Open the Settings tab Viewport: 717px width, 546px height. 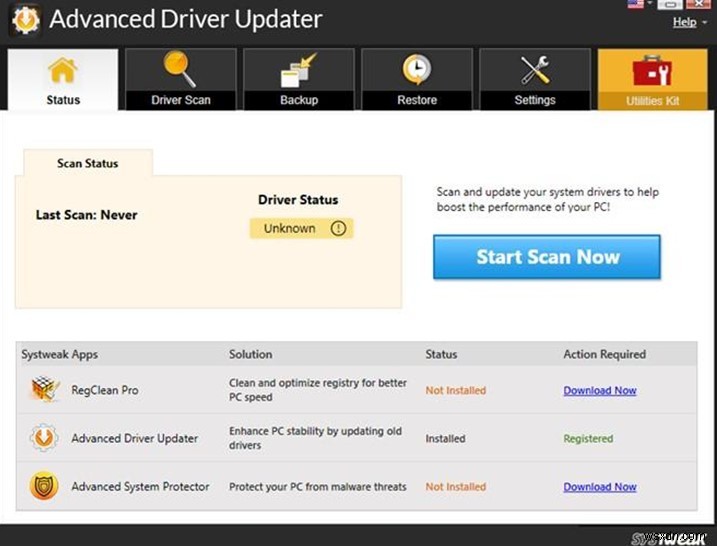(x=535, y=80)
